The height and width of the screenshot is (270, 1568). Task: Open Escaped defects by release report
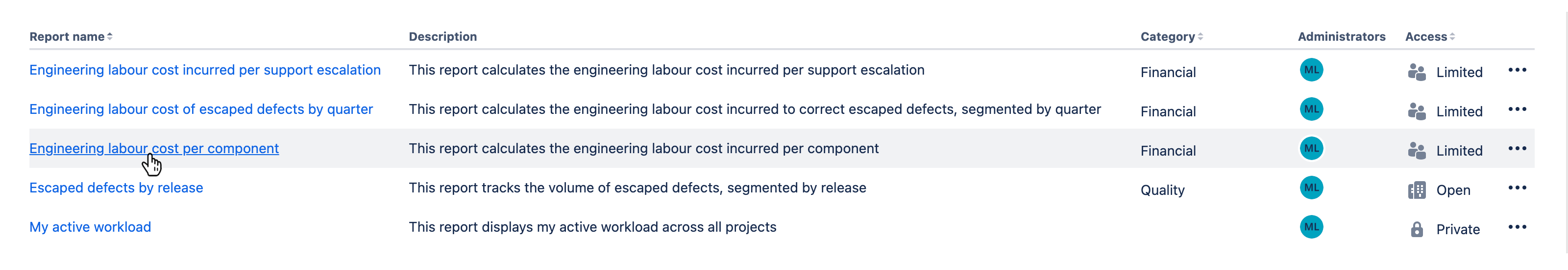click(116, 188)
